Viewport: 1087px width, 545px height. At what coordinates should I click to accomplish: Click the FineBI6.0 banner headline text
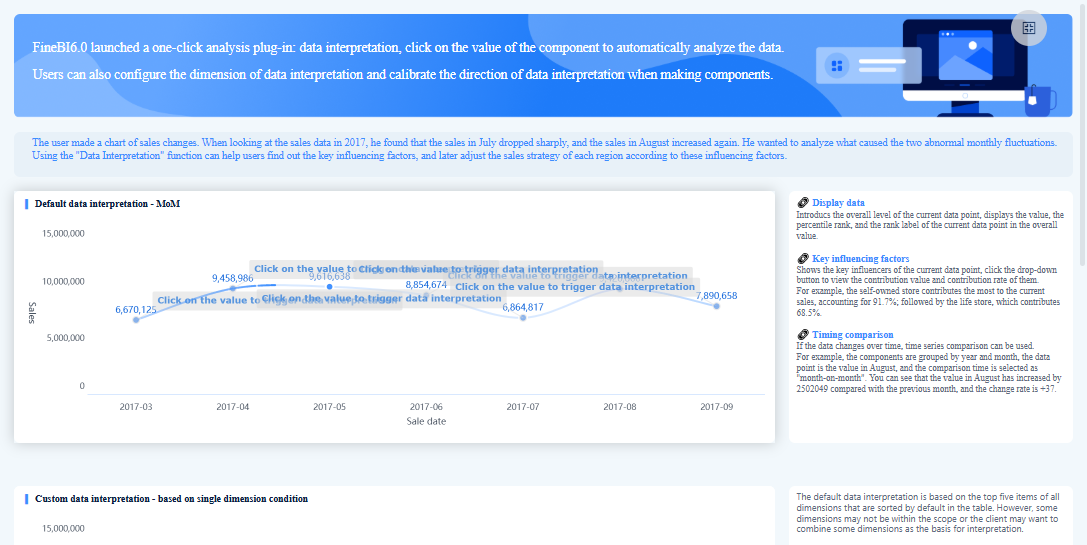(x=409, y=61)
